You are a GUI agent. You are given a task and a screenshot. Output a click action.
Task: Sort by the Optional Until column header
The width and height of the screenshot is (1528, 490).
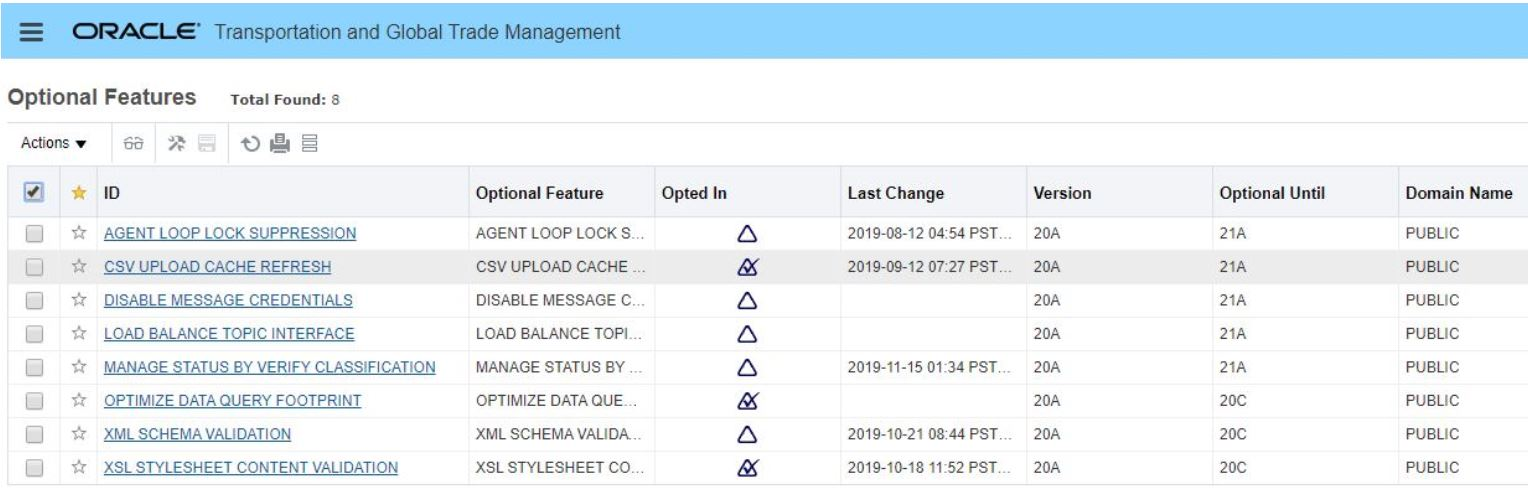click(x=1273, y=191)
